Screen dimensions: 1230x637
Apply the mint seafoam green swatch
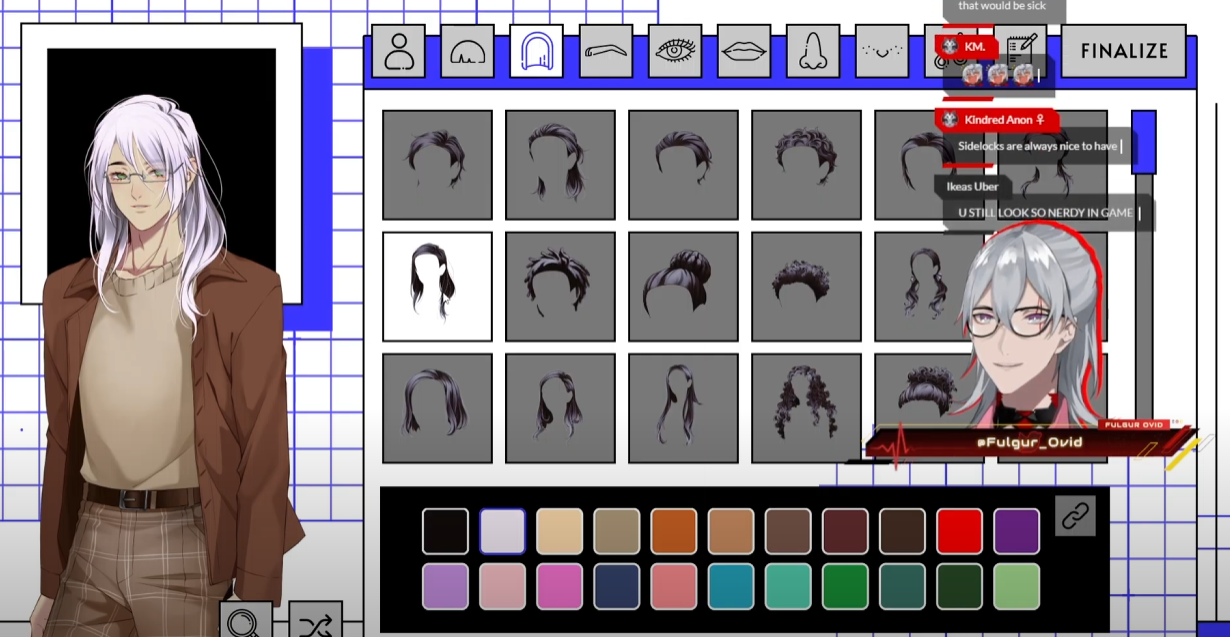click(788, 587)
